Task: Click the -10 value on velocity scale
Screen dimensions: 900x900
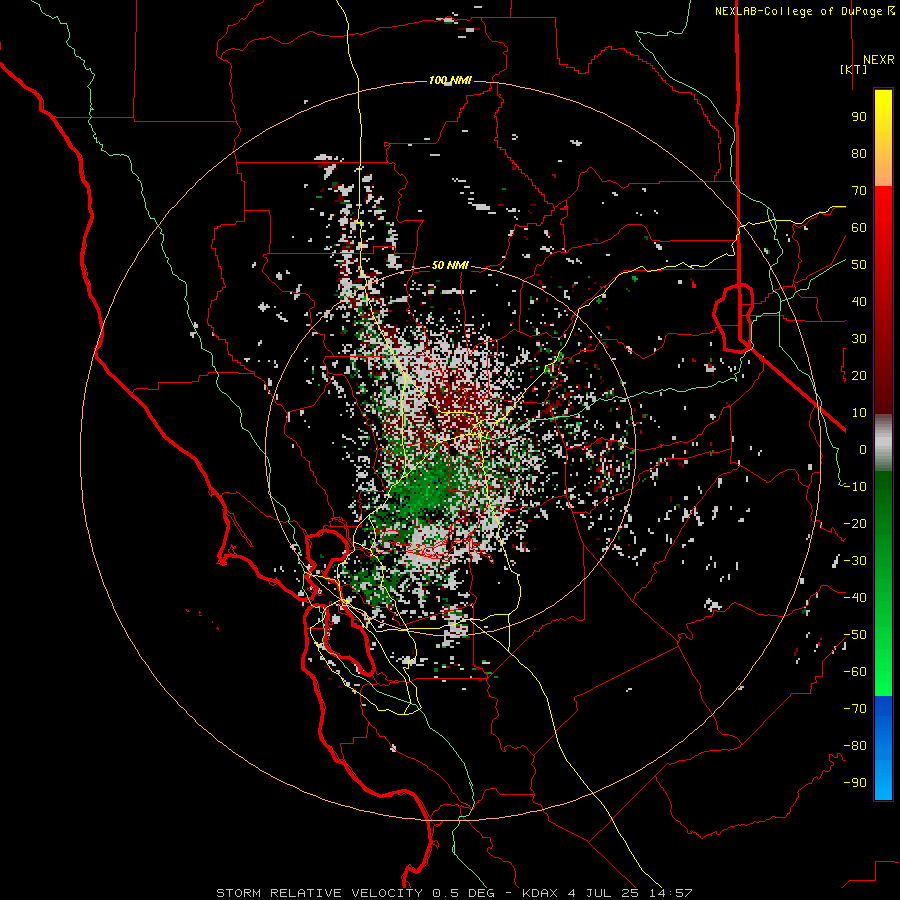Action: click(x=855, y=487)
